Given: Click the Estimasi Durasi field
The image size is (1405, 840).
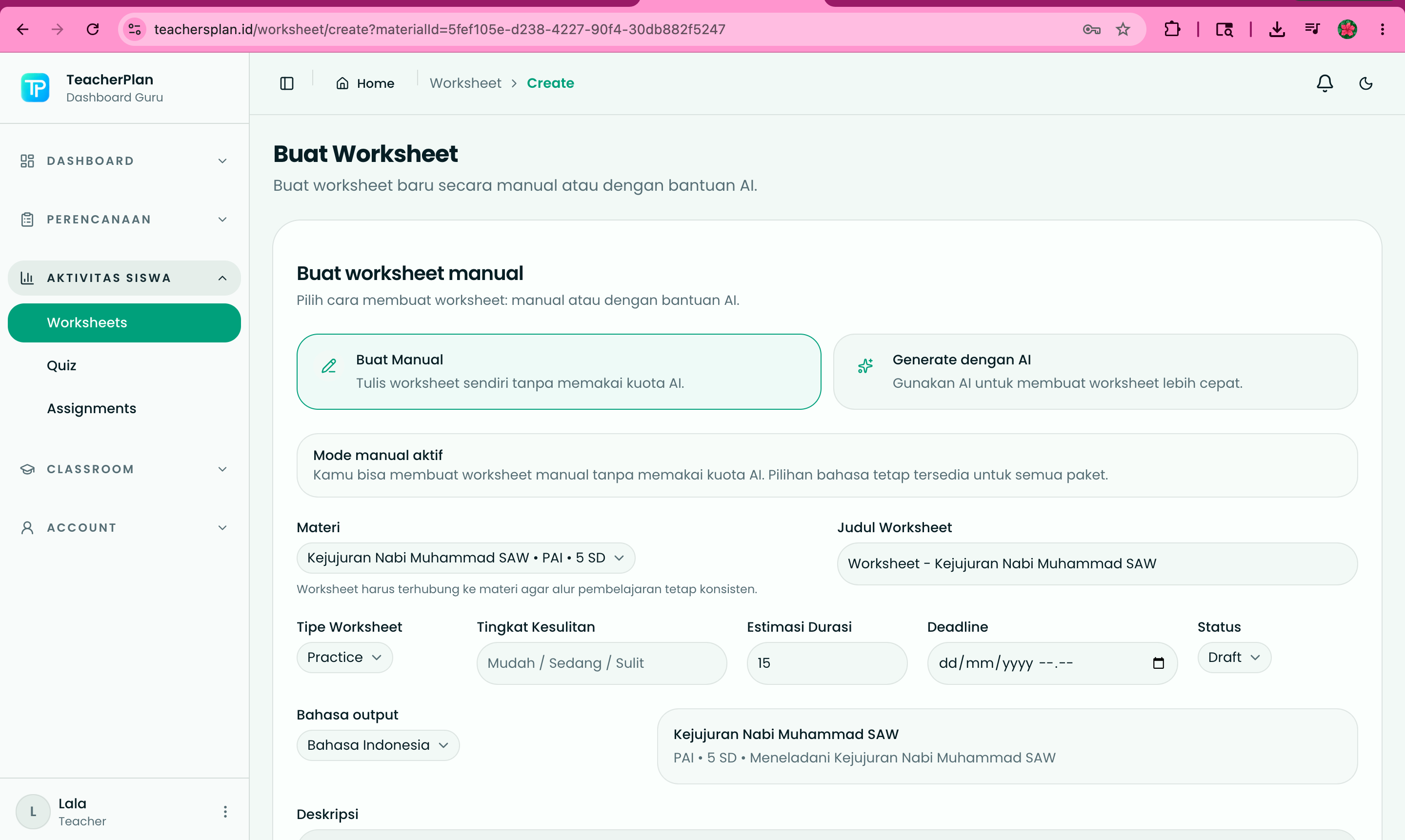Looking at the screenshot, I should 826,663.
